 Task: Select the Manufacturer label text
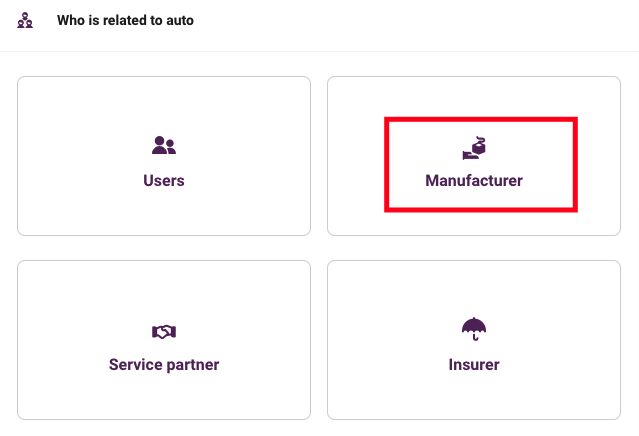[474, 181]
